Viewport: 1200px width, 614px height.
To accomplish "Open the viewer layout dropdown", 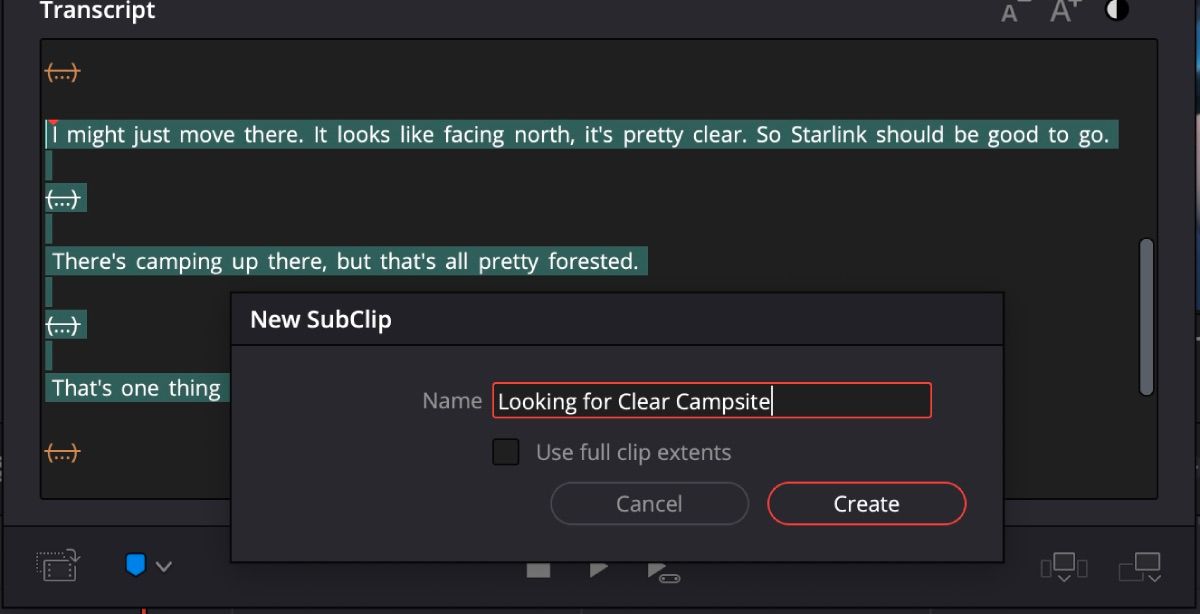I will click(1063, 565).
